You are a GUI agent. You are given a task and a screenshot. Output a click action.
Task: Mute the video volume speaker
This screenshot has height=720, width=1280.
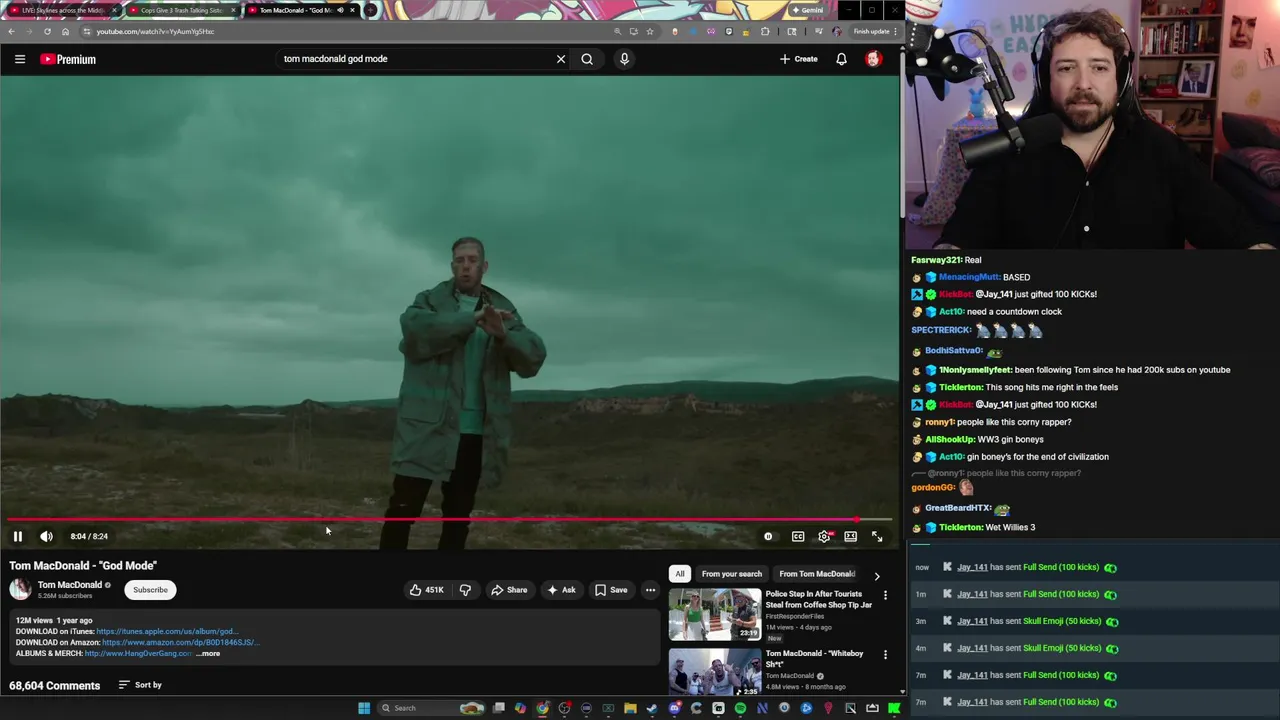[x=46, y=536]
